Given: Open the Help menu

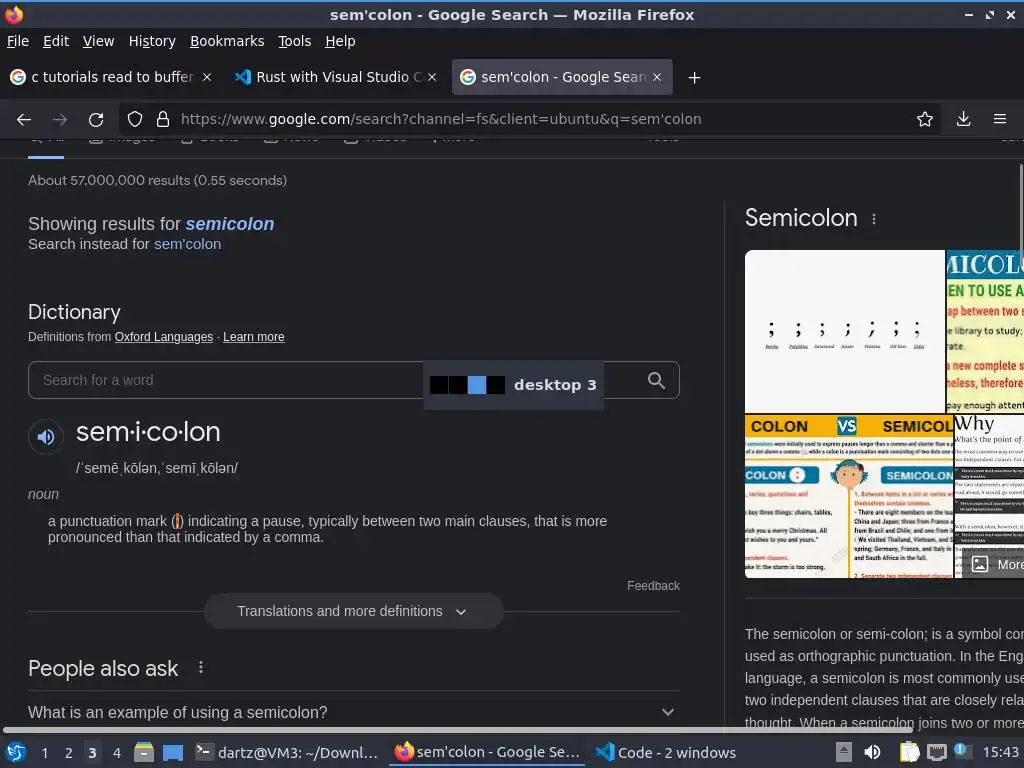Looking at the screenshot, I should [x=340, y=41].
